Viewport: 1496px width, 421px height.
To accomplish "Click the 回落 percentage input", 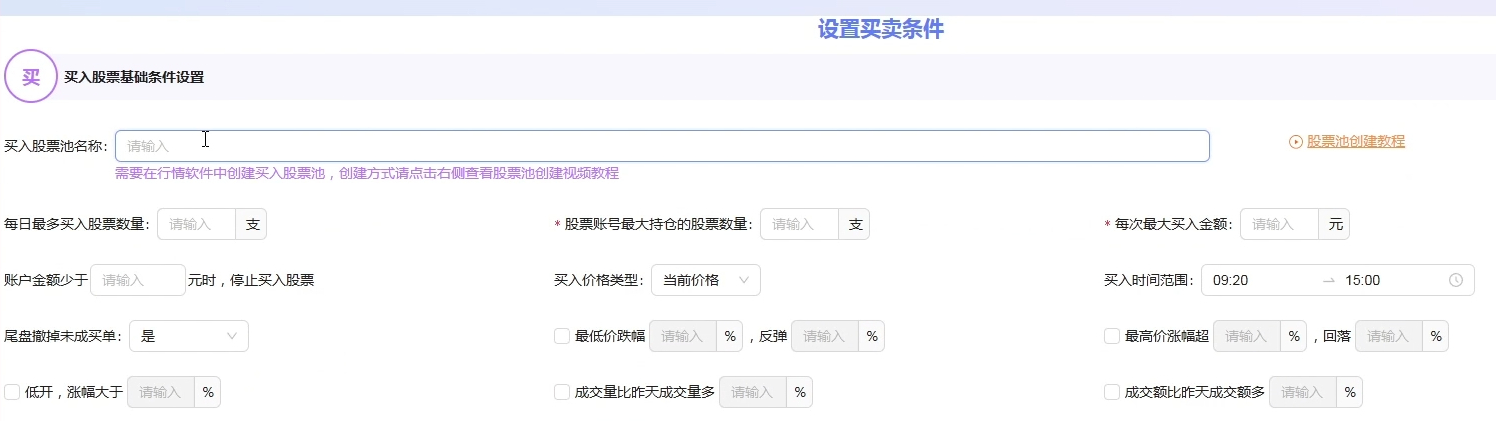I will (x=1389, y=336).
